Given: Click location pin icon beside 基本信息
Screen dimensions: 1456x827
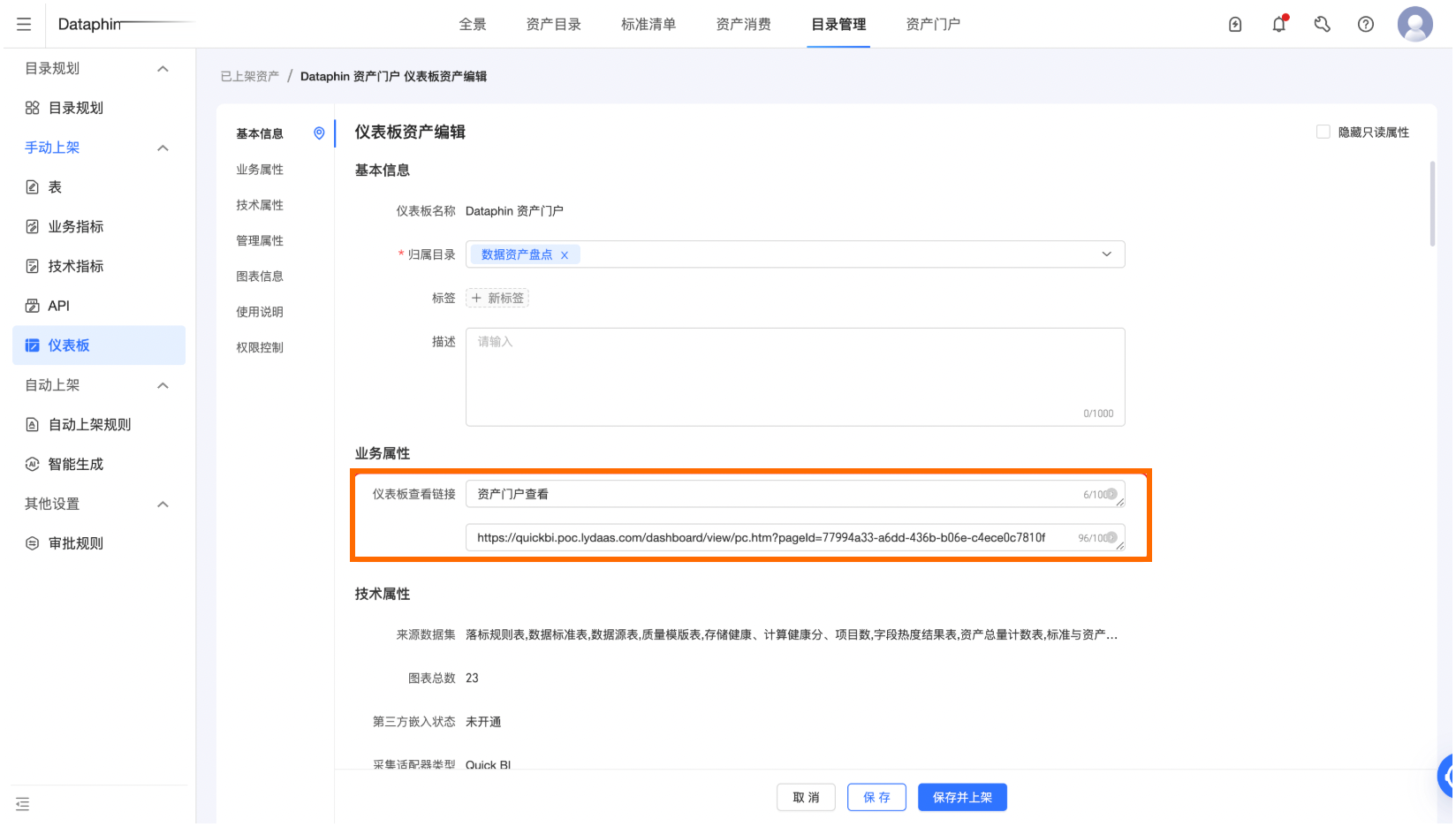Looking at the screenshot, I should coord(319,133).
